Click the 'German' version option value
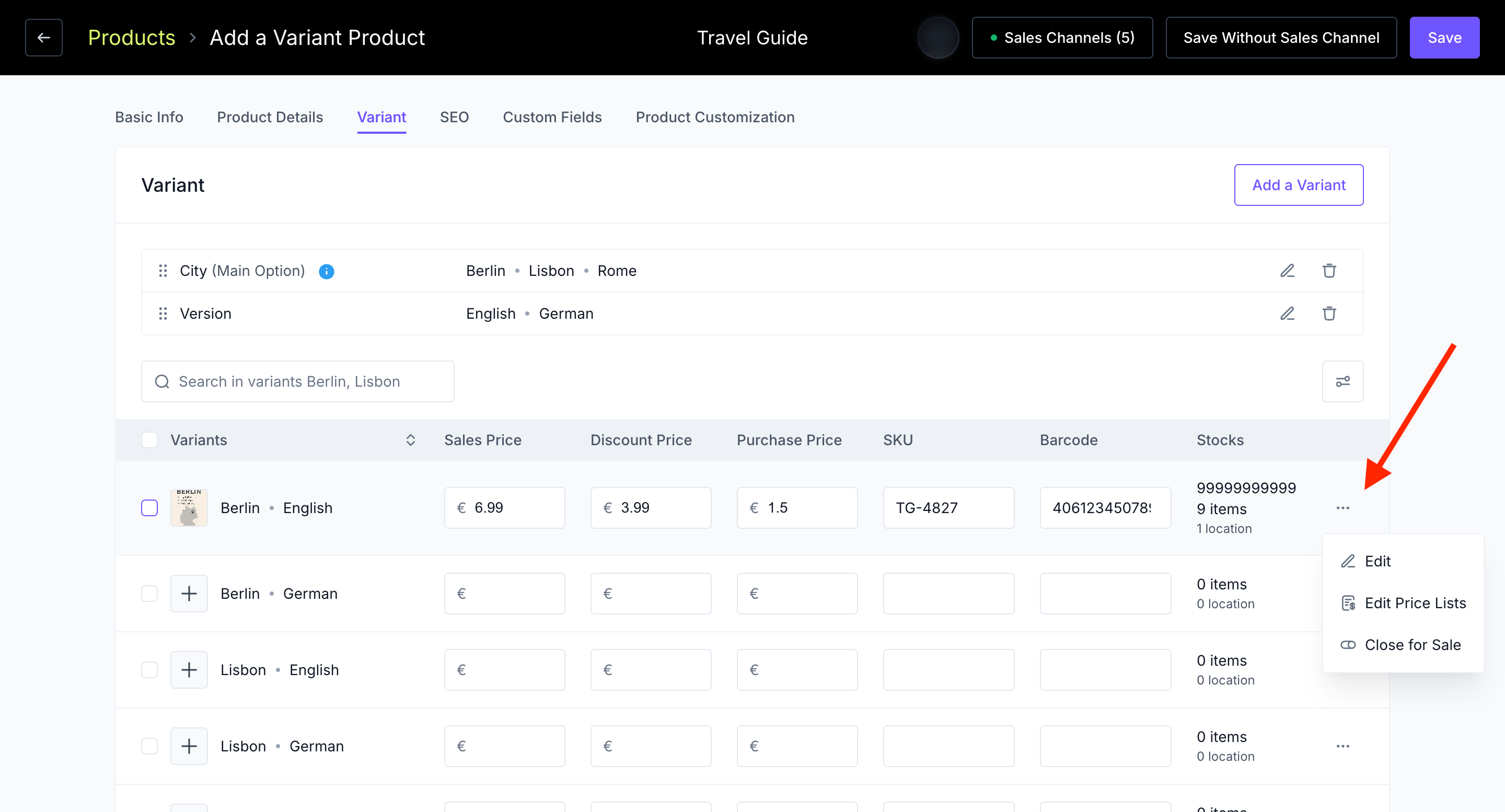Screen dimensions: 1505x812 click(566, 314)
